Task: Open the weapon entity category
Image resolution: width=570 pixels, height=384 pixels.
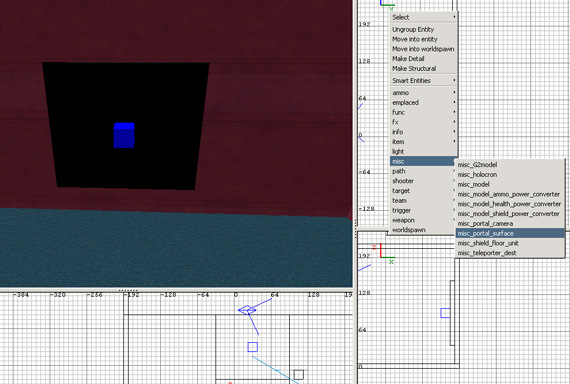Action: (x=422, y=220)
